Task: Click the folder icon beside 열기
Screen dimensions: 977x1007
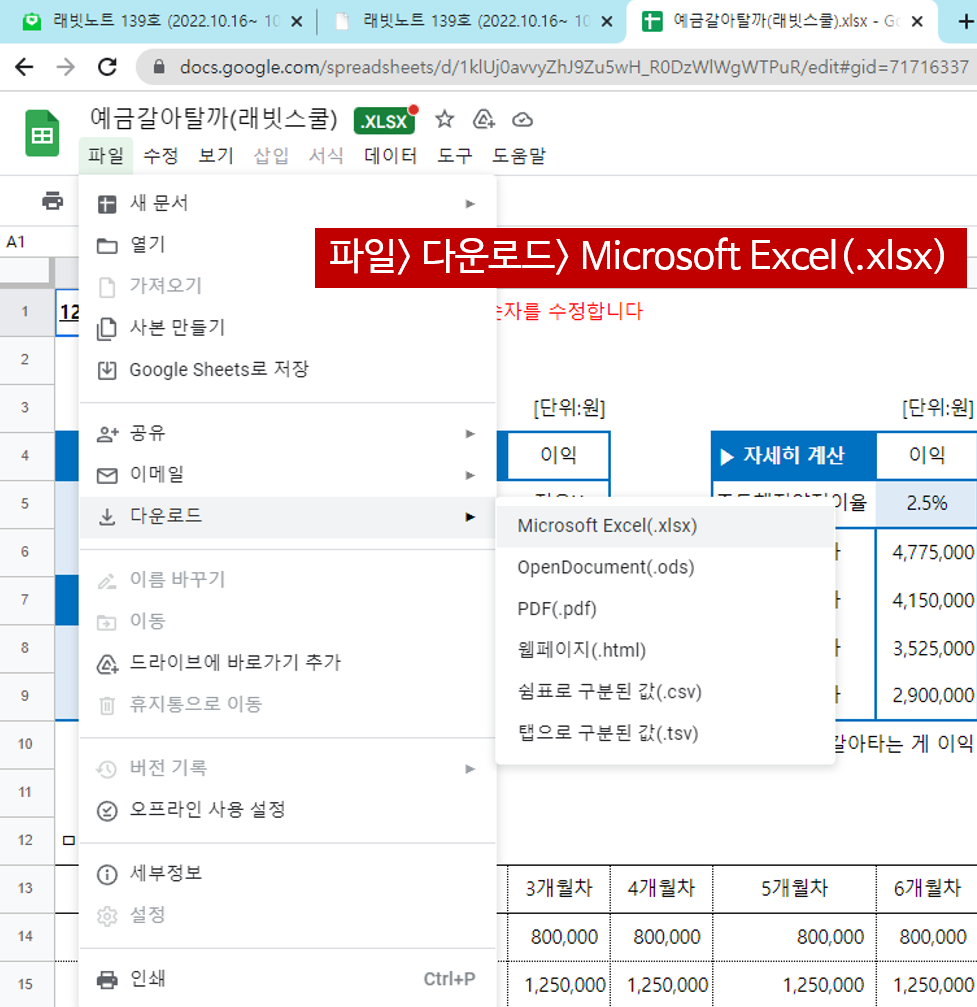Action: pyautogui.click(x=107, y=245)
